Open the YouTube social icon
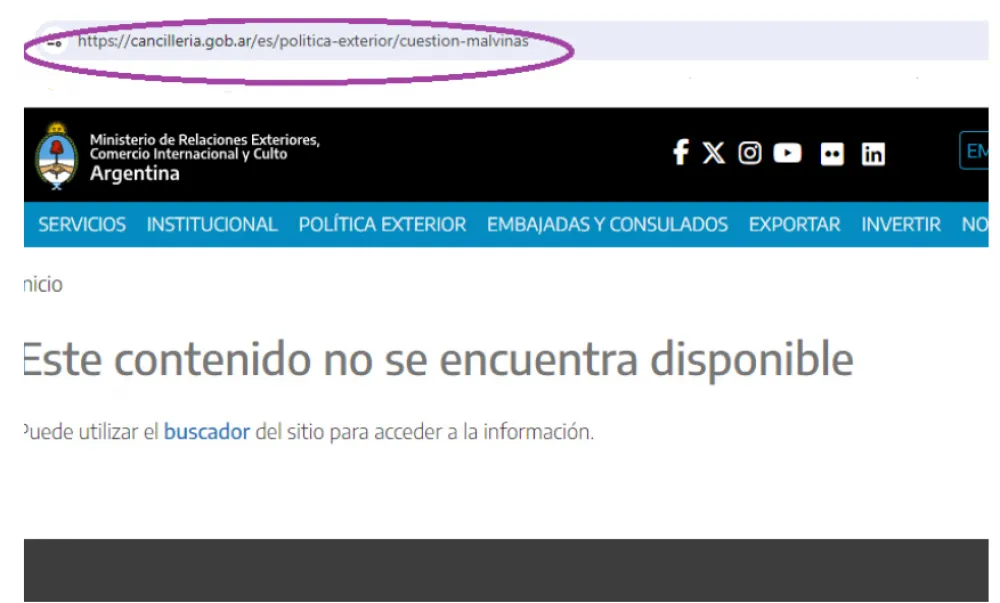This screenshot has height=603, width=1000. tap(787, 153)
